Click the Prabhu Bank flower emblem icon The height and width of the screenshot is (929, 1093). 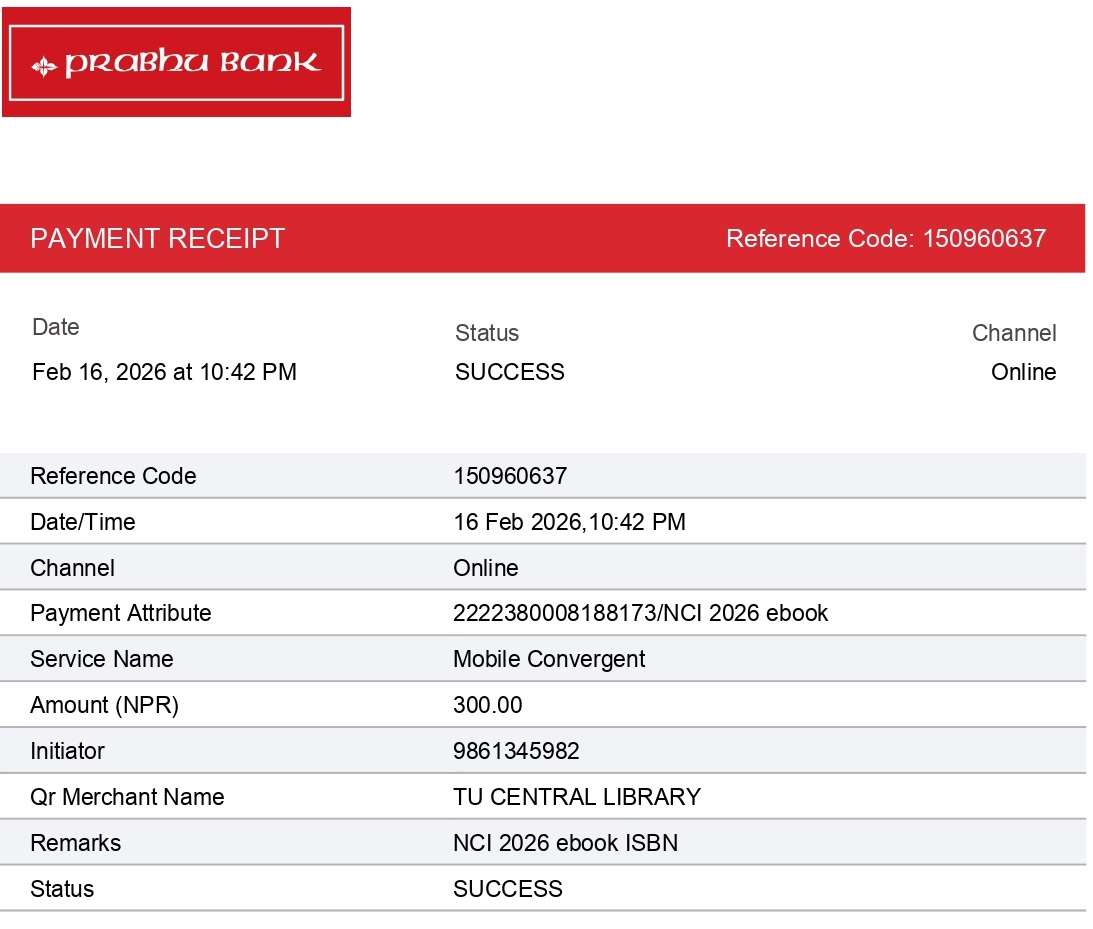tap(44, 67)
